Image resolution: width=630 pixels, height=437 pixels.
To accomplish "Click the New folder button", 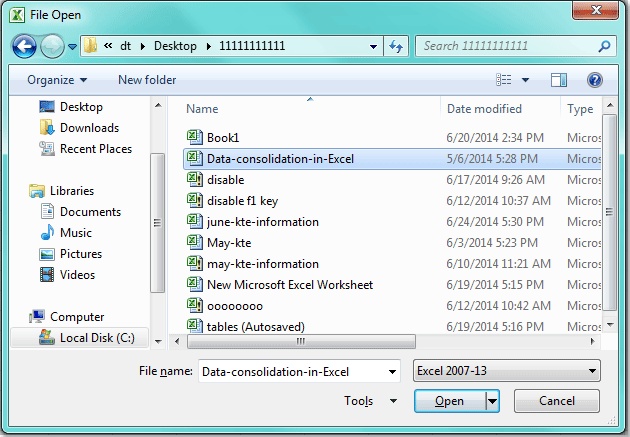I will click(x=147, y=80).
